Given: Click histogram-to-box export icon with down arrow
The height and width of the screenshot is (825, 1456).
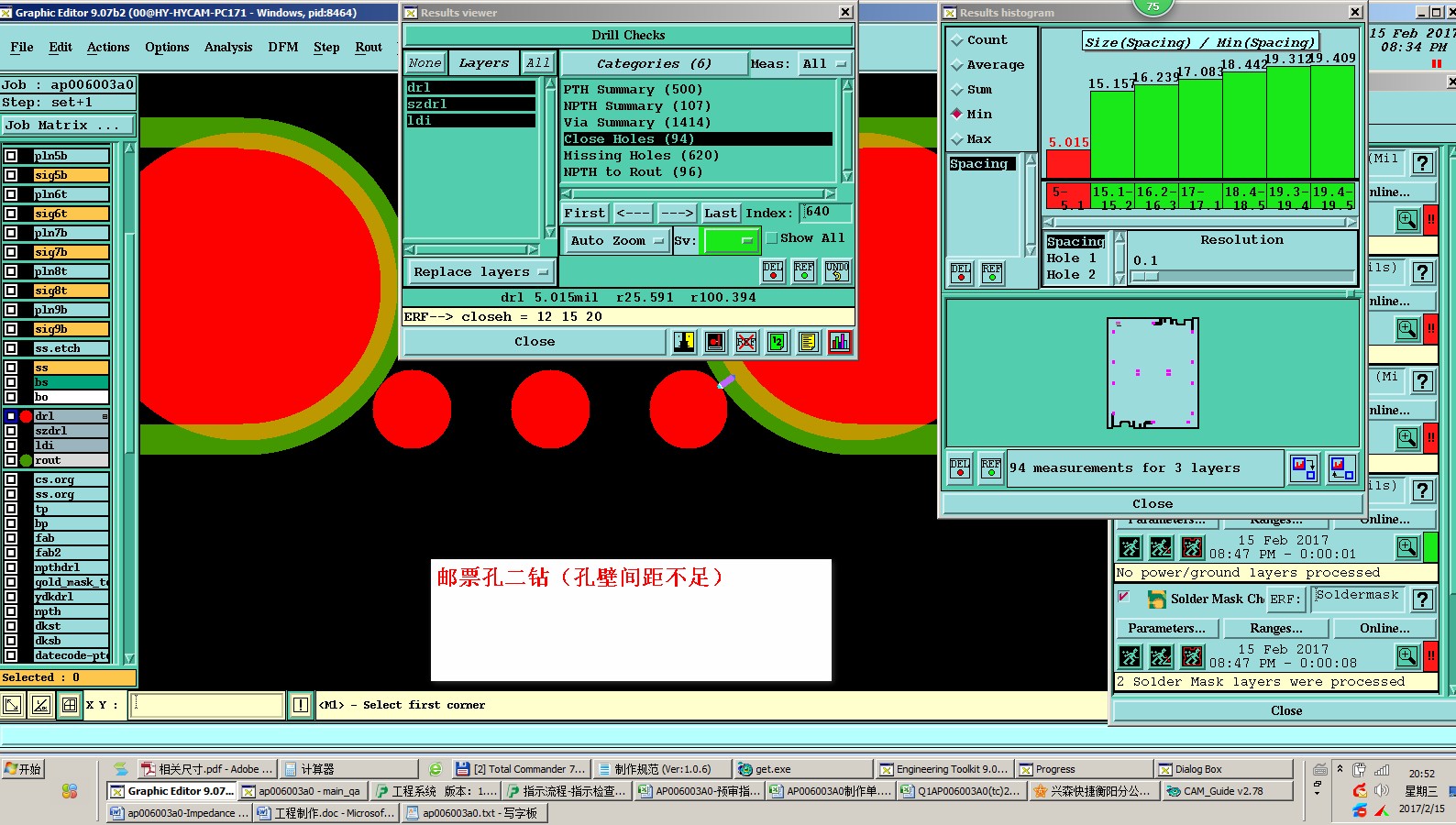Looking at the screenshot, I should 1304,468.
